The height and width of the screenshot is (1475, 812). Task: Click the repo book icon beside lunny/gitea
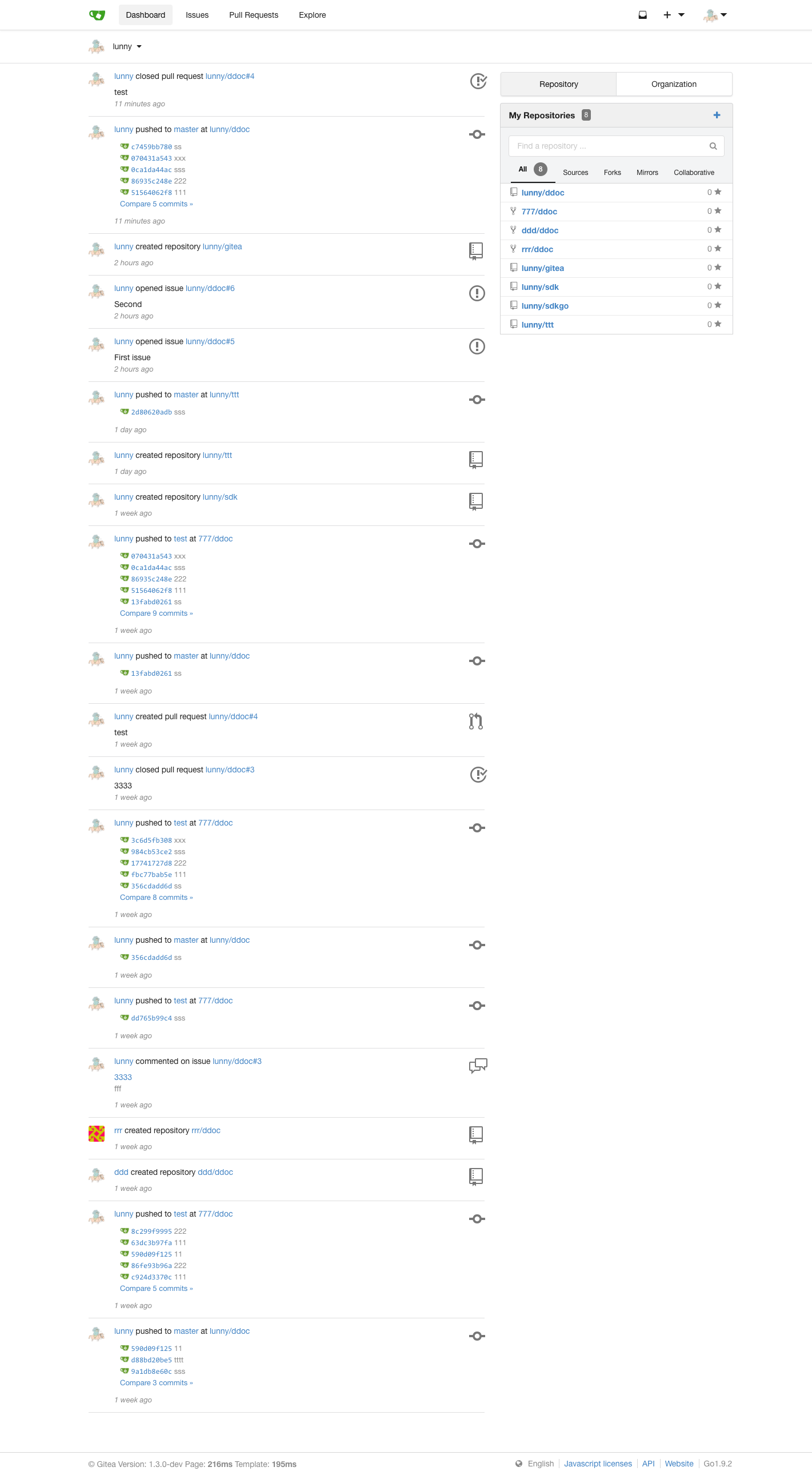514,268
